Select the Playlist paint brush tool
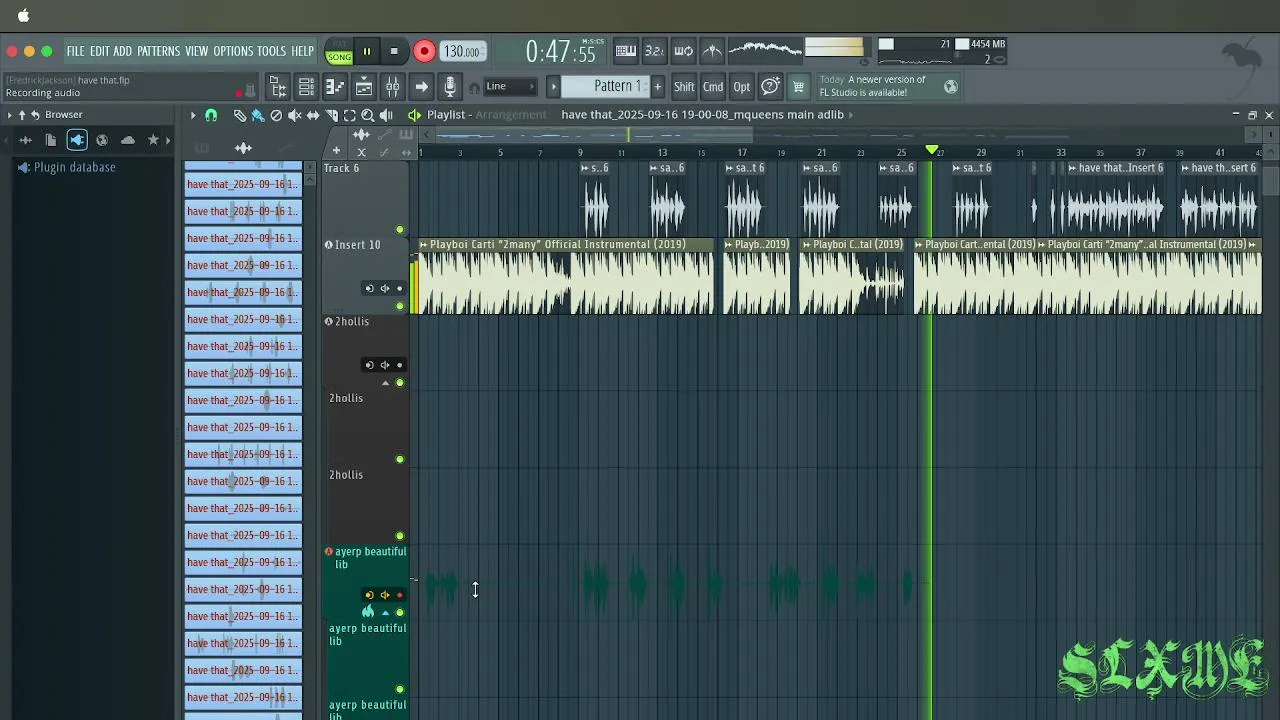This screenshot has width=1280, height=720. pyautogui.click(x=258, y=115)
